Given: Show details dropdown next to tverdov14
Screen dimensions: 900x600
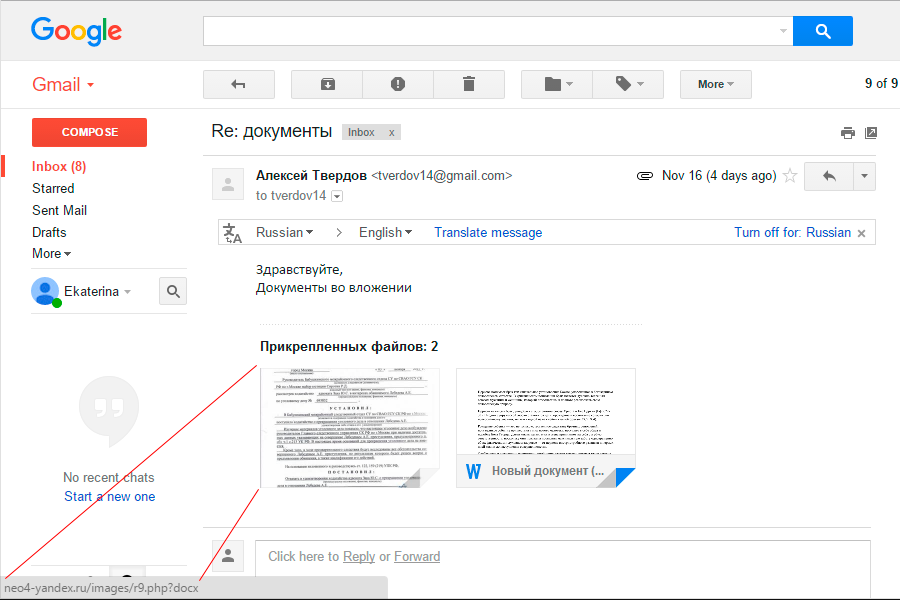Looking at the screenshot, I should (x=338, y=196).
